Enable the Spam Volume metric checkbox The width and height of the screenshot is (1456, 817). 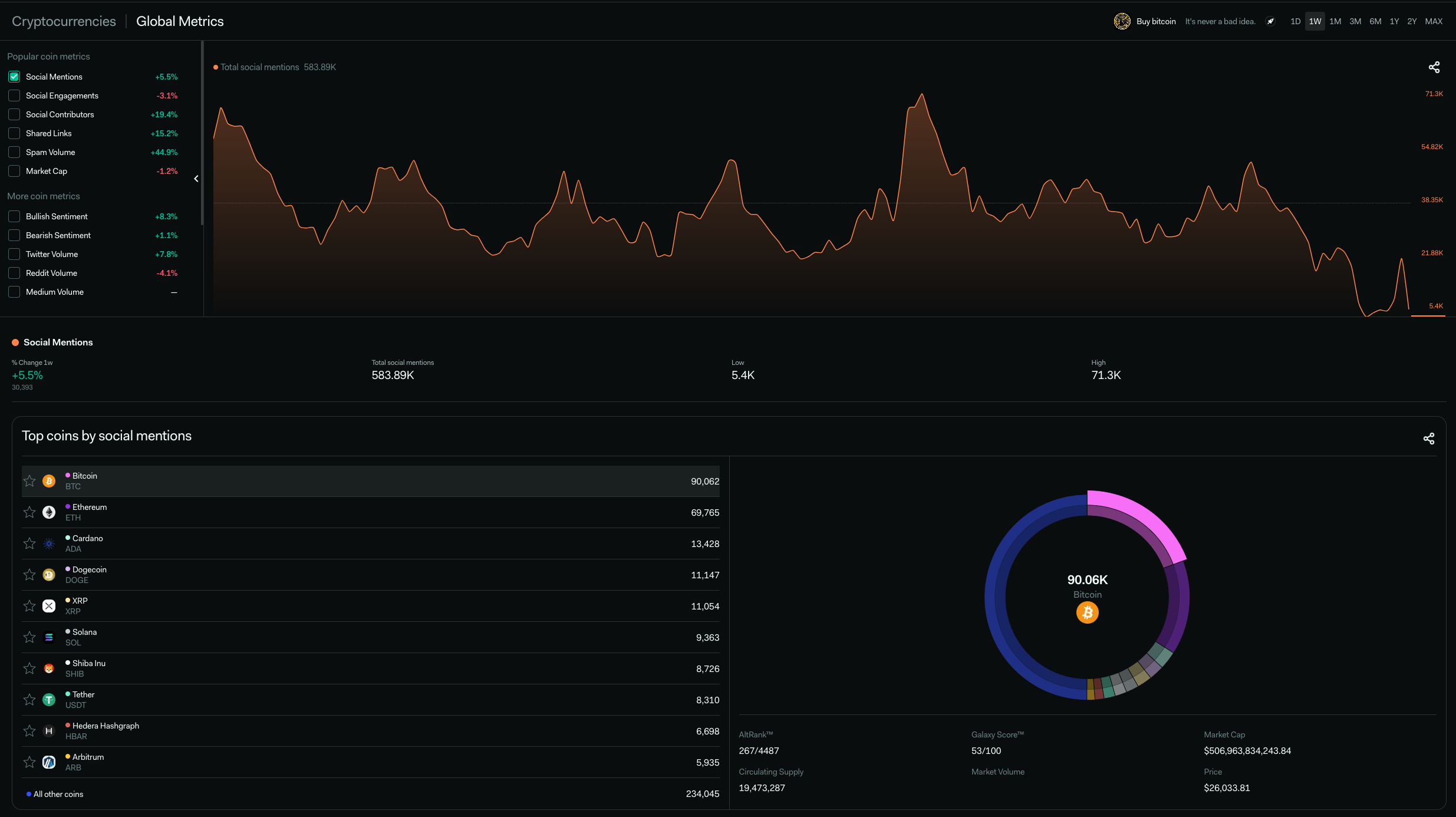[x=14, y=152]
